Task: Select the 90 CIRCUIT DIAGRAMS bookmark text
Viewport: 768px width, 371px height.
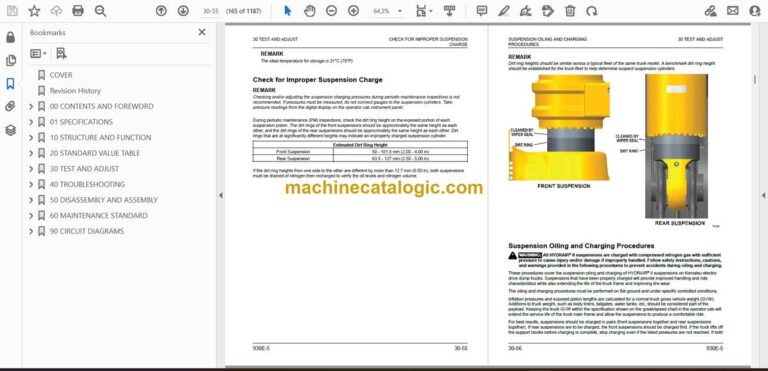Action: 87,231
